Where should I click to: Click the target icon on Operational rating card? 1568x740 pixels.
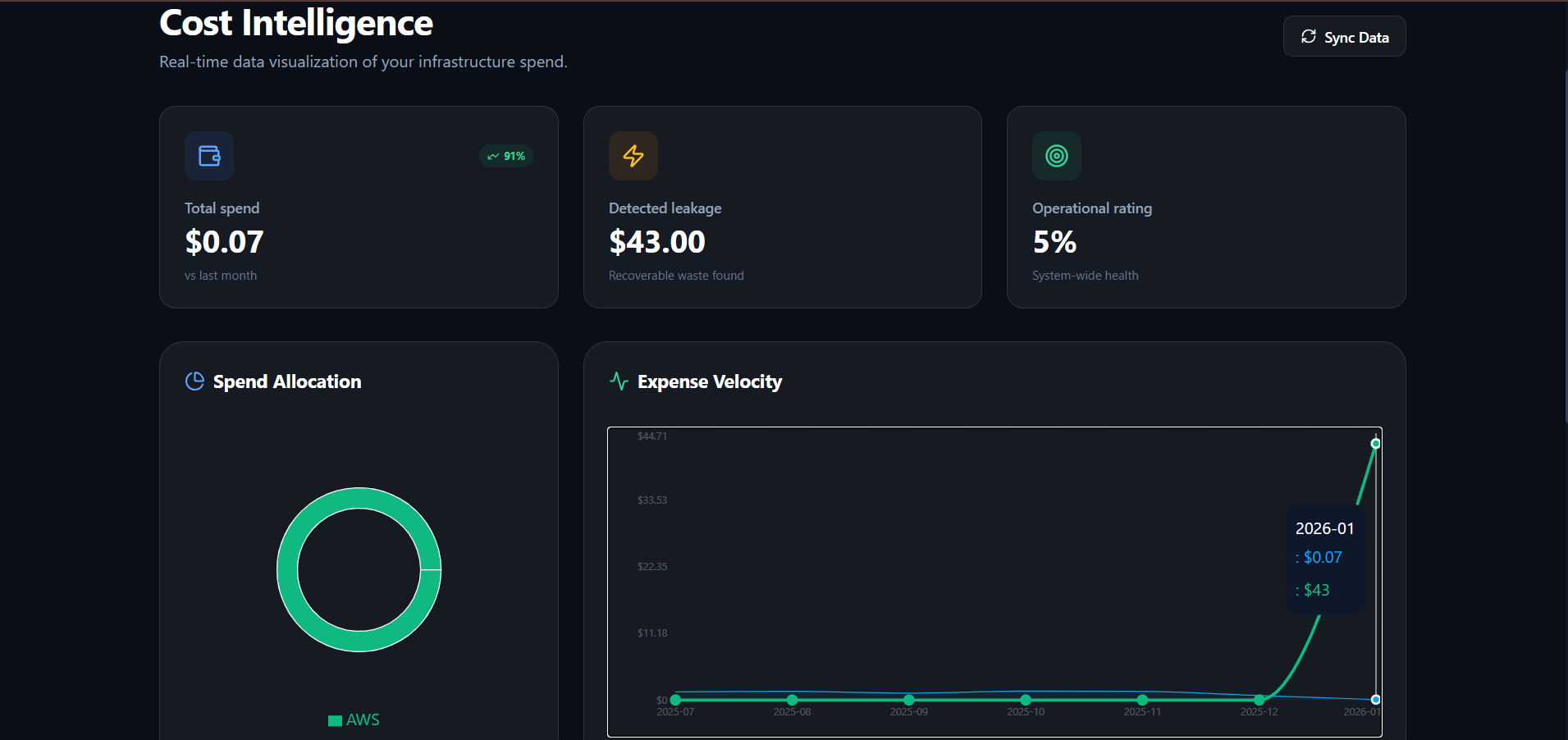click(x=1056, y=156)
